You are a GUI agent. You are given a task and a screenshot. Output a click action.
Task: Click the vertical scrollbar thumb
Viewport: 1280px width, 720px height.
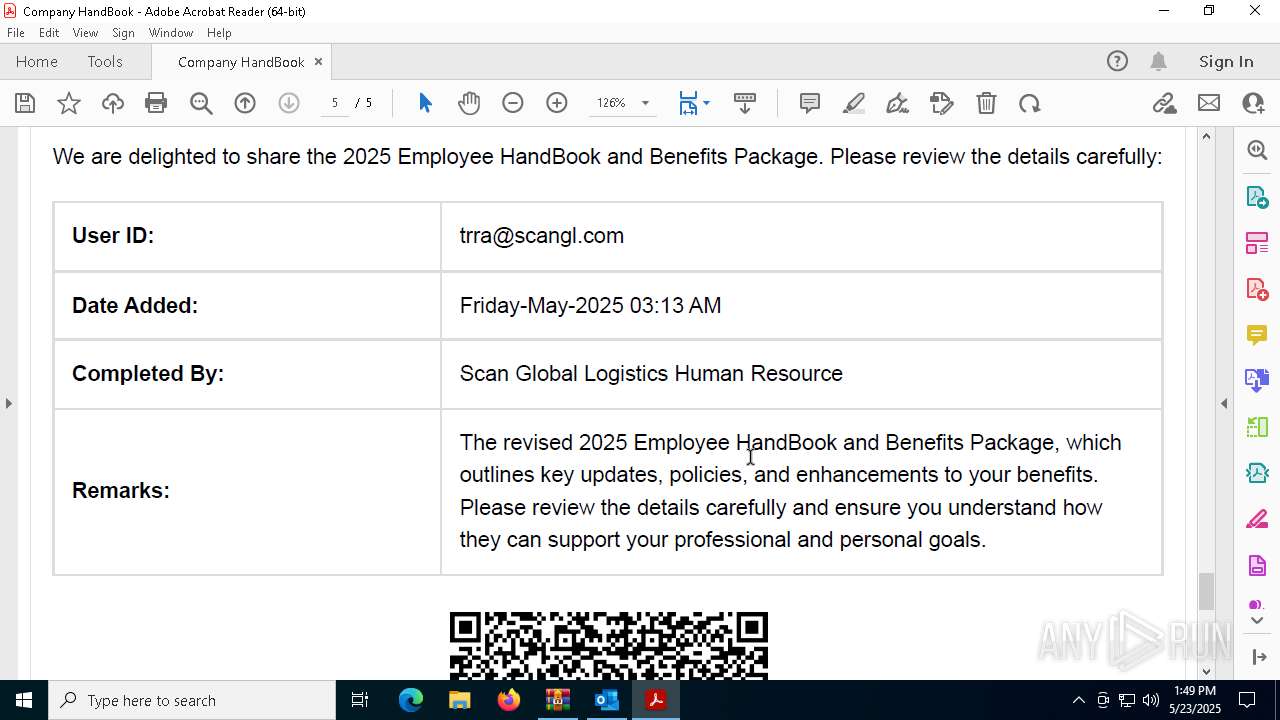[1206, 591]
